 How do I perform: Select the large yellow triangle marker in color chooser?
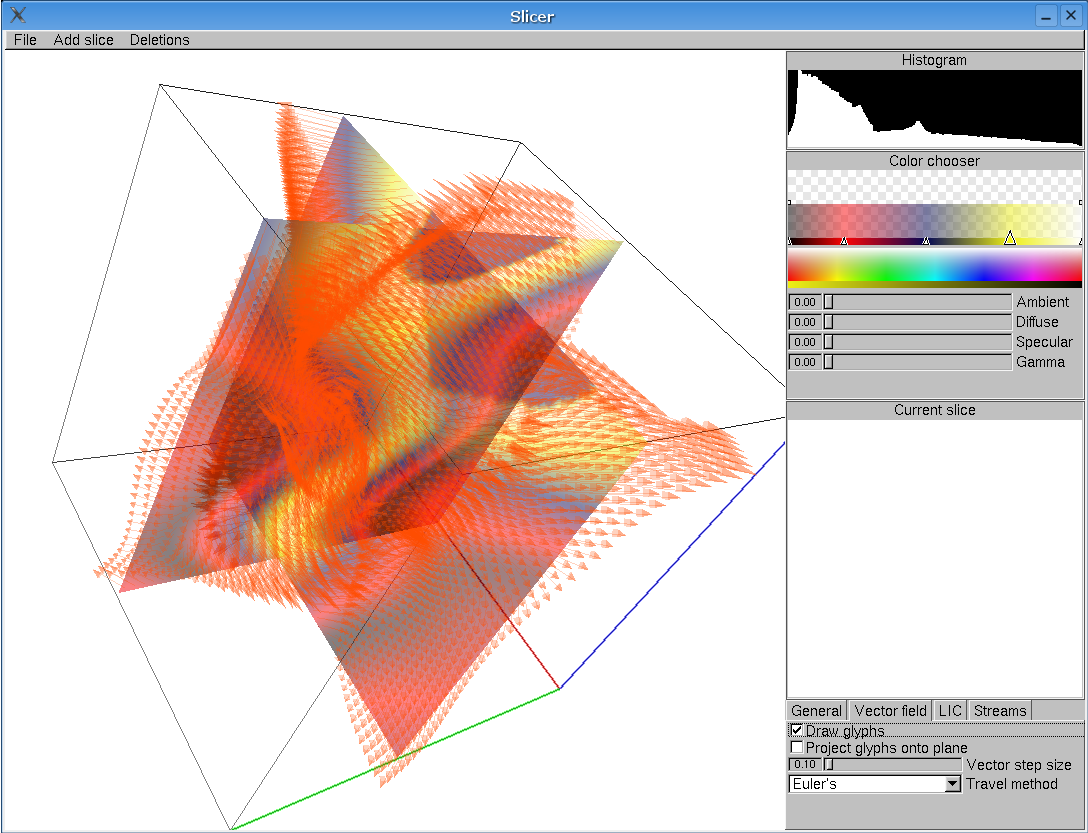point(1010,239)
